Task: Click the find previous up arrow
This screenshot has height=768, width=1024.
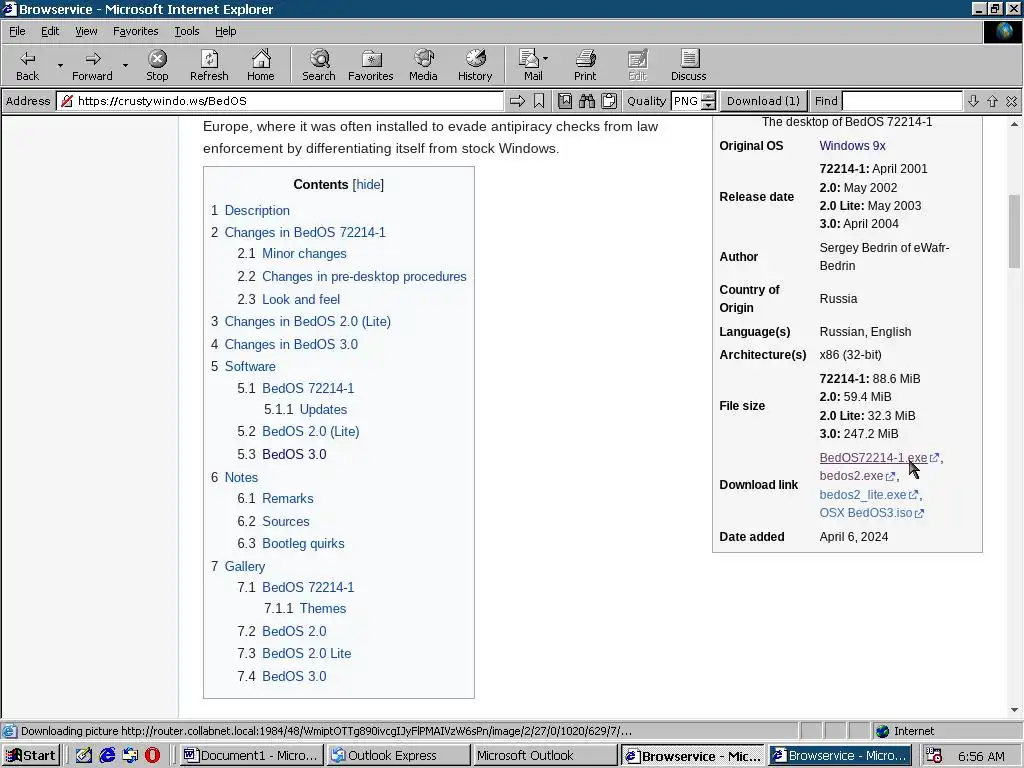Action: [x=993, y=101]
